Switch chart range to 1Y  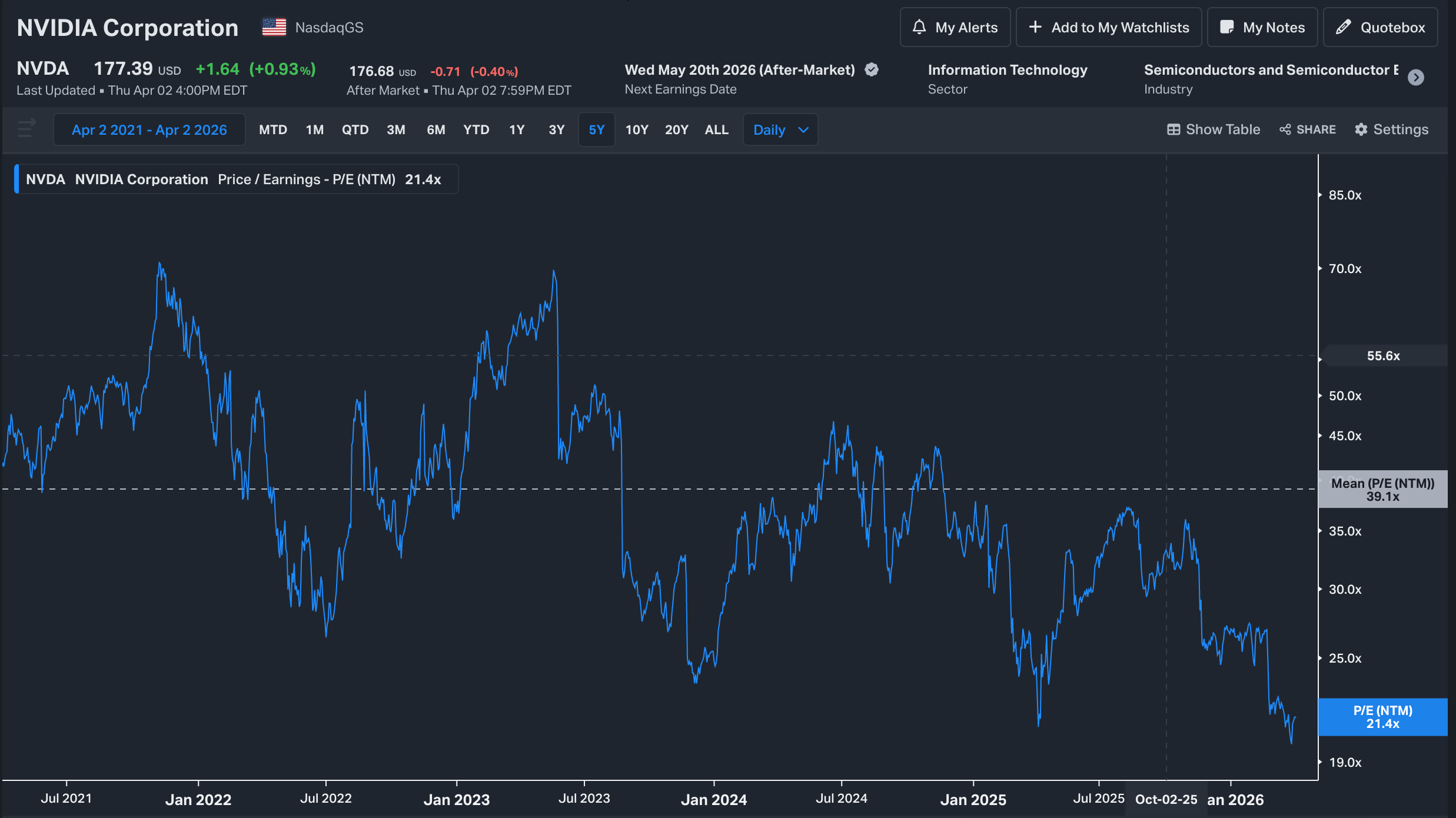[x=516, y=129]
